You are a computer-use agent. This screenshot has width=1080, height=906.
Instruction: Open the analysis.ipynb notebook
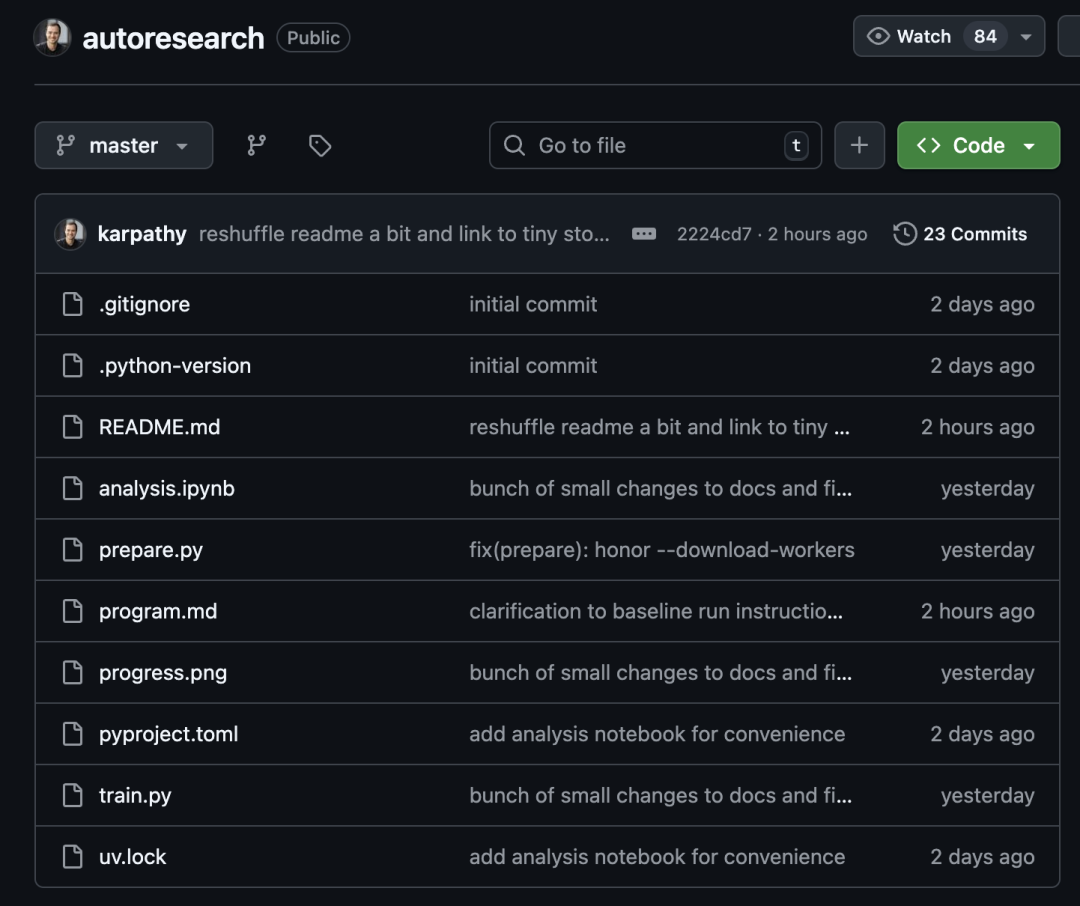tap(166, 489)
